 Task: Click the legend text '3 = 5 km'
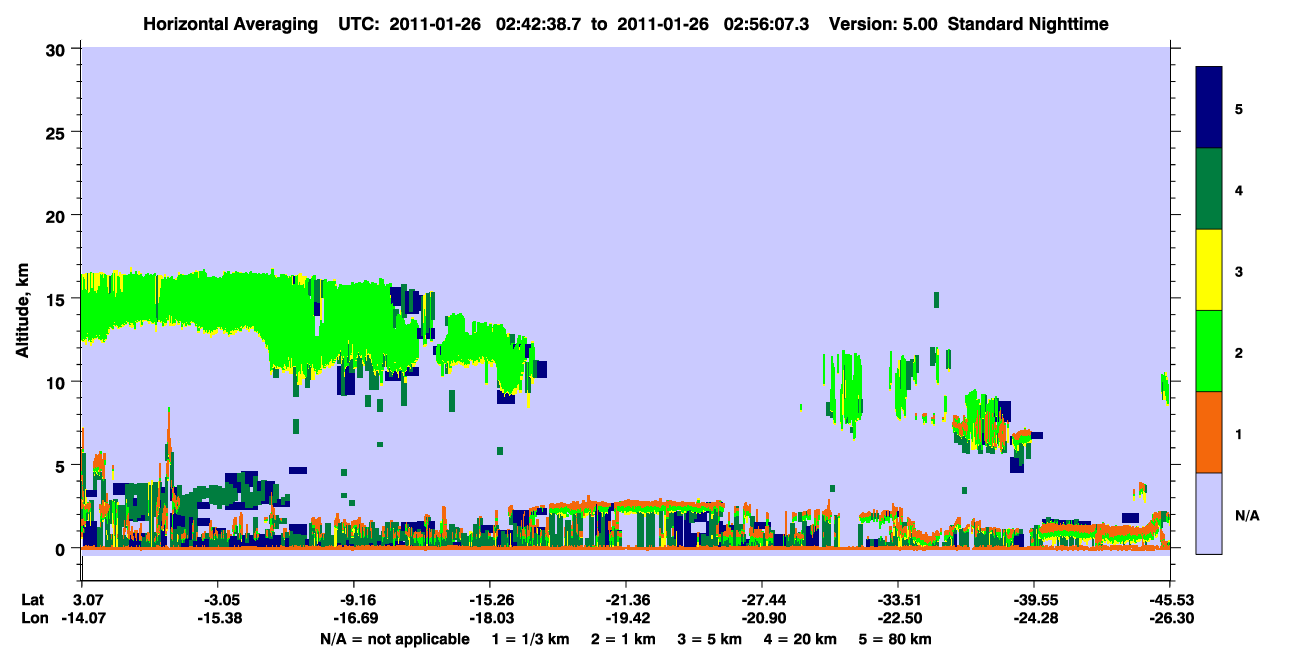point(711,639)
